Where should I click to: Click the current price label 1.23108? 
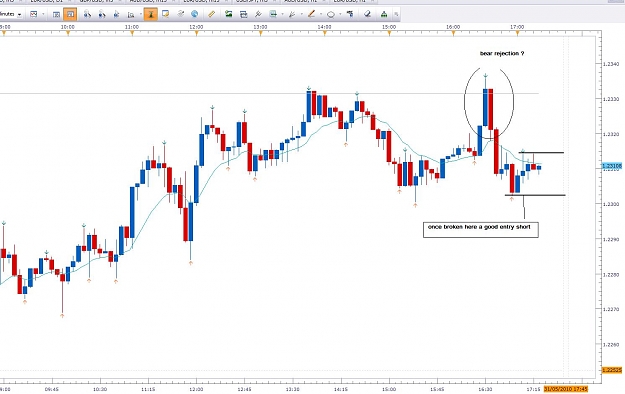click(611, 166)
